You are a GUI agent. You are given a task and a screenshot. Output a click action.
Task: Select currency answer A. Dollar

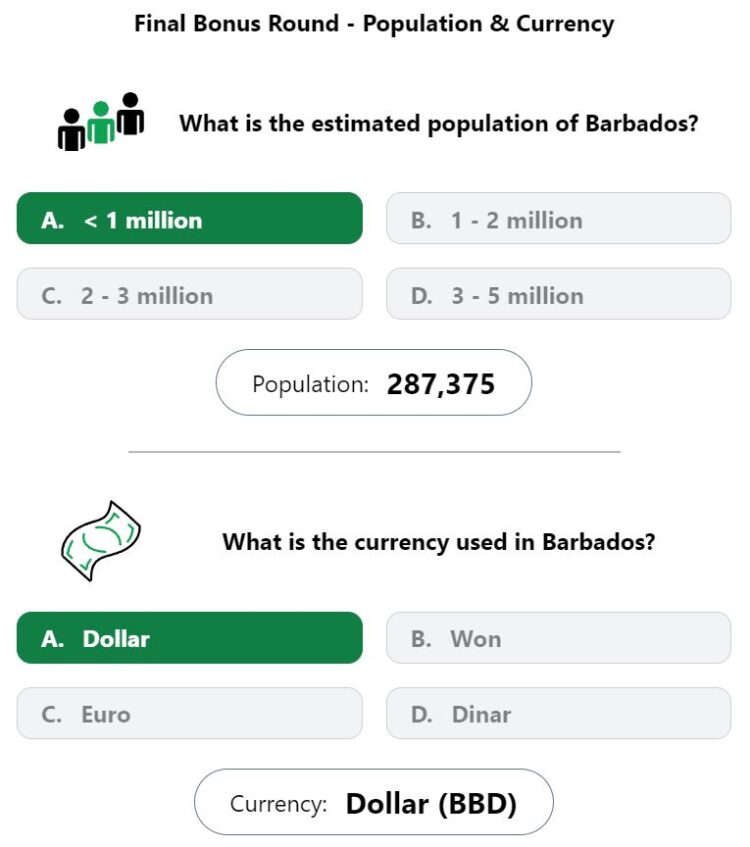point(190,638)
